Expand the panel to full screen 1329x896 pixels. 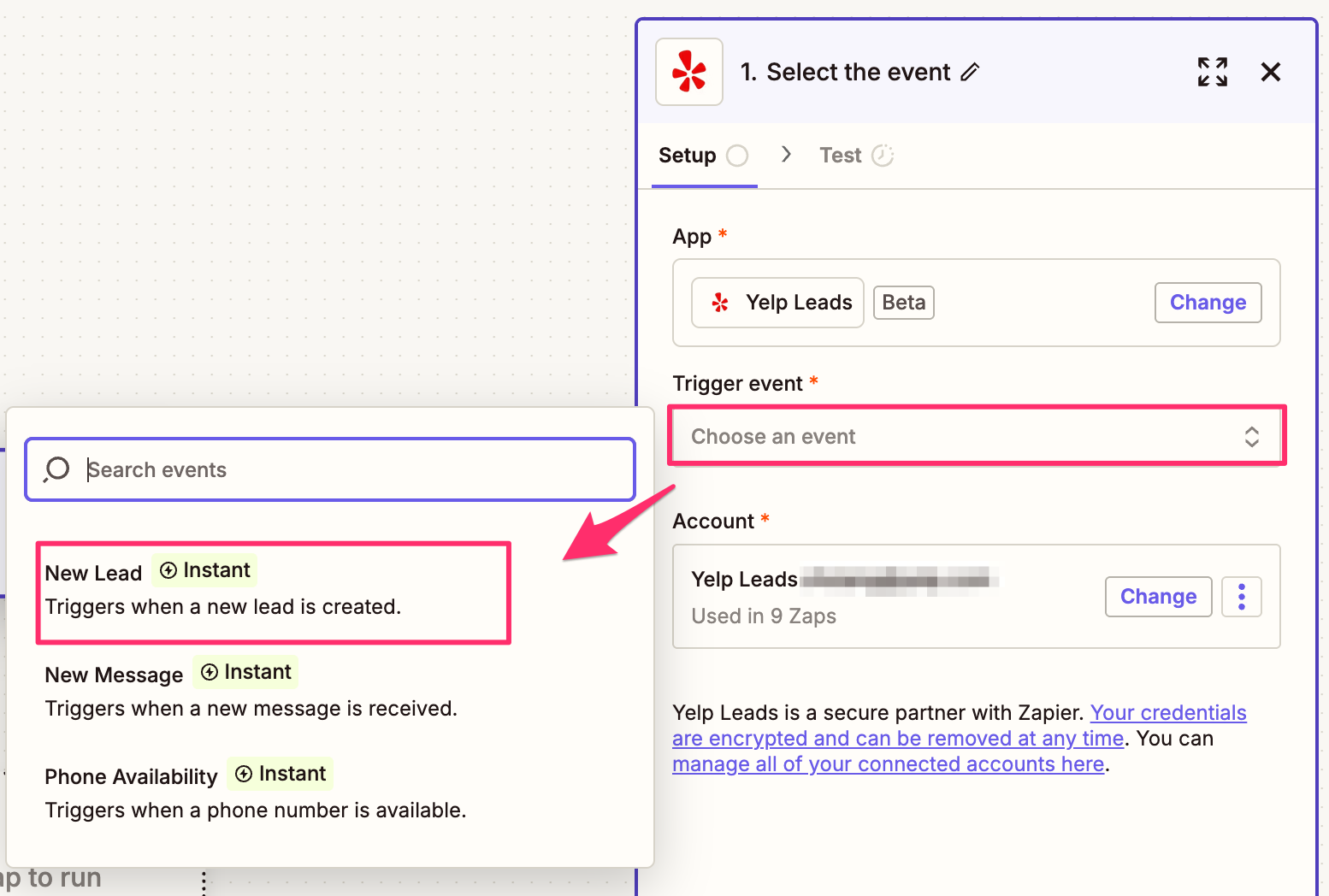pos(1213,72)
